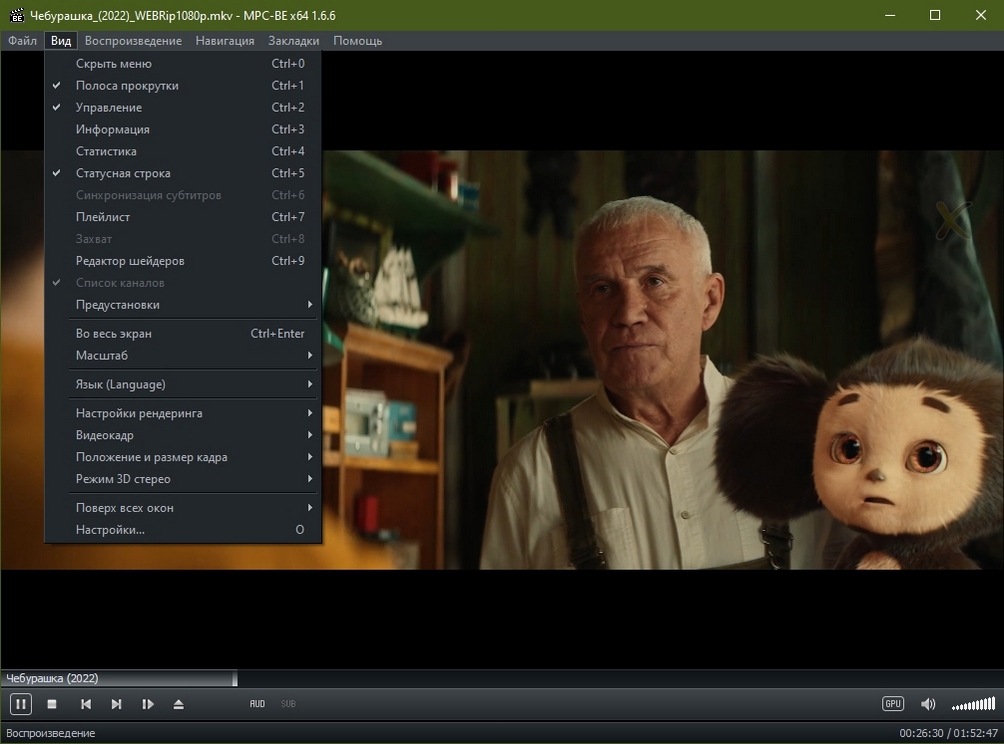Viewport: 1004px width, 744px height.
Task: Open the Файл menu
Action: (x=22, y=41)
